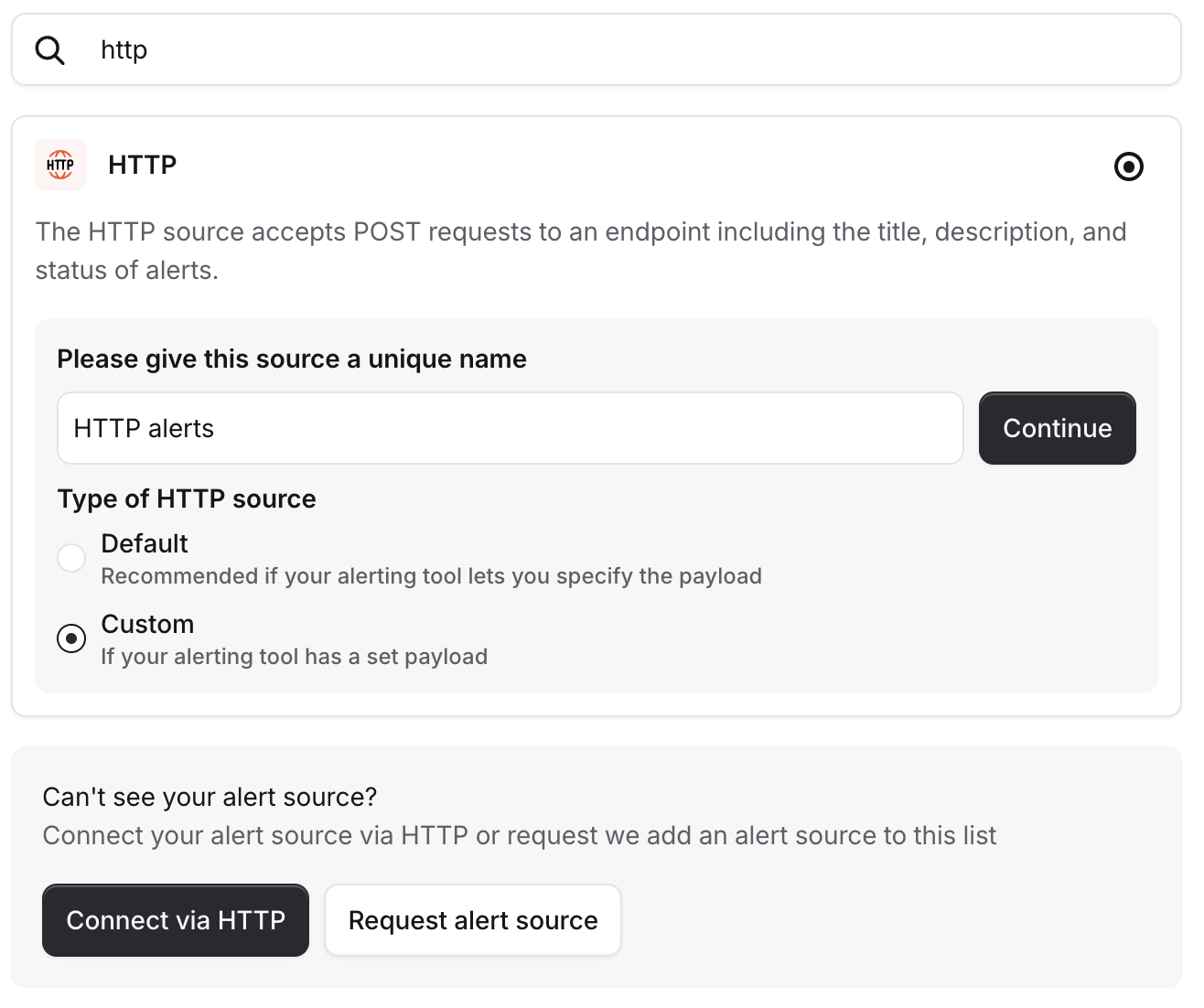The width and height of the screenshot is (1204, 1008).
Task: Click into the "HTTP alerts" name field
Action: point(509,428)
